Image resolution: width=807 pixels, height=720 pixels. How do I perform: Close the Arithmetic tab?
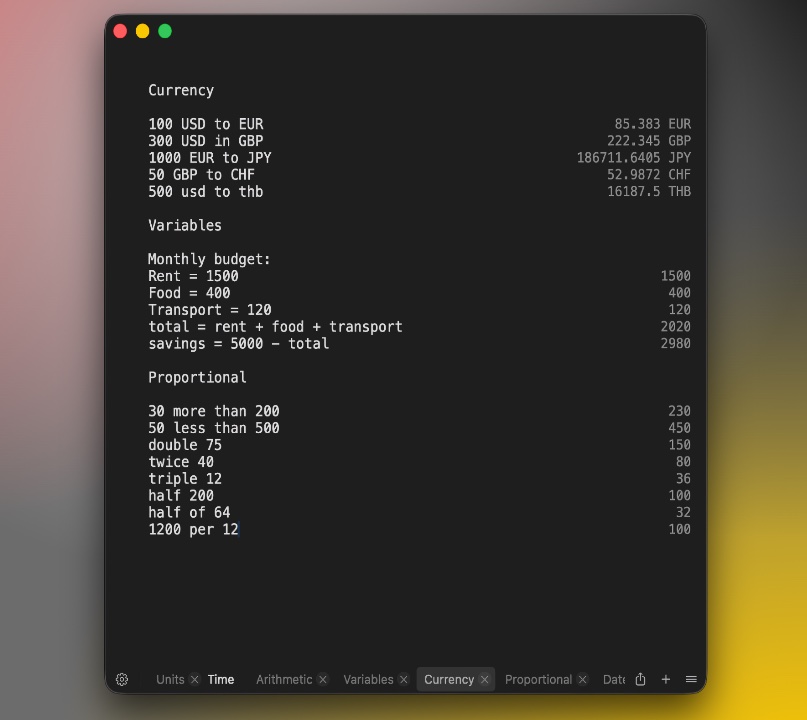323,679
